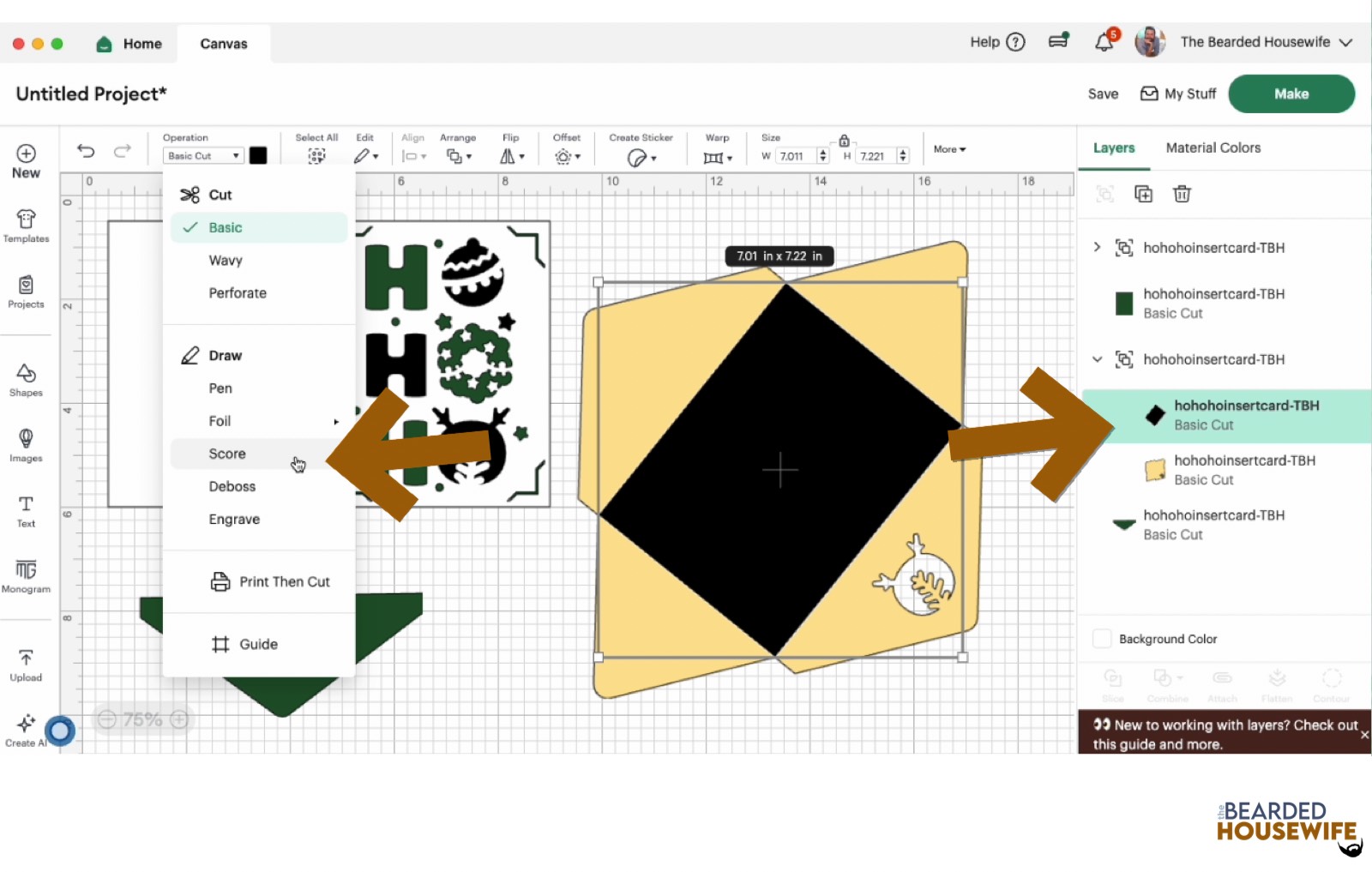Viewport: 1372px width, 872px height.
Task: Click the undo arrow
Action: point(86,151)
